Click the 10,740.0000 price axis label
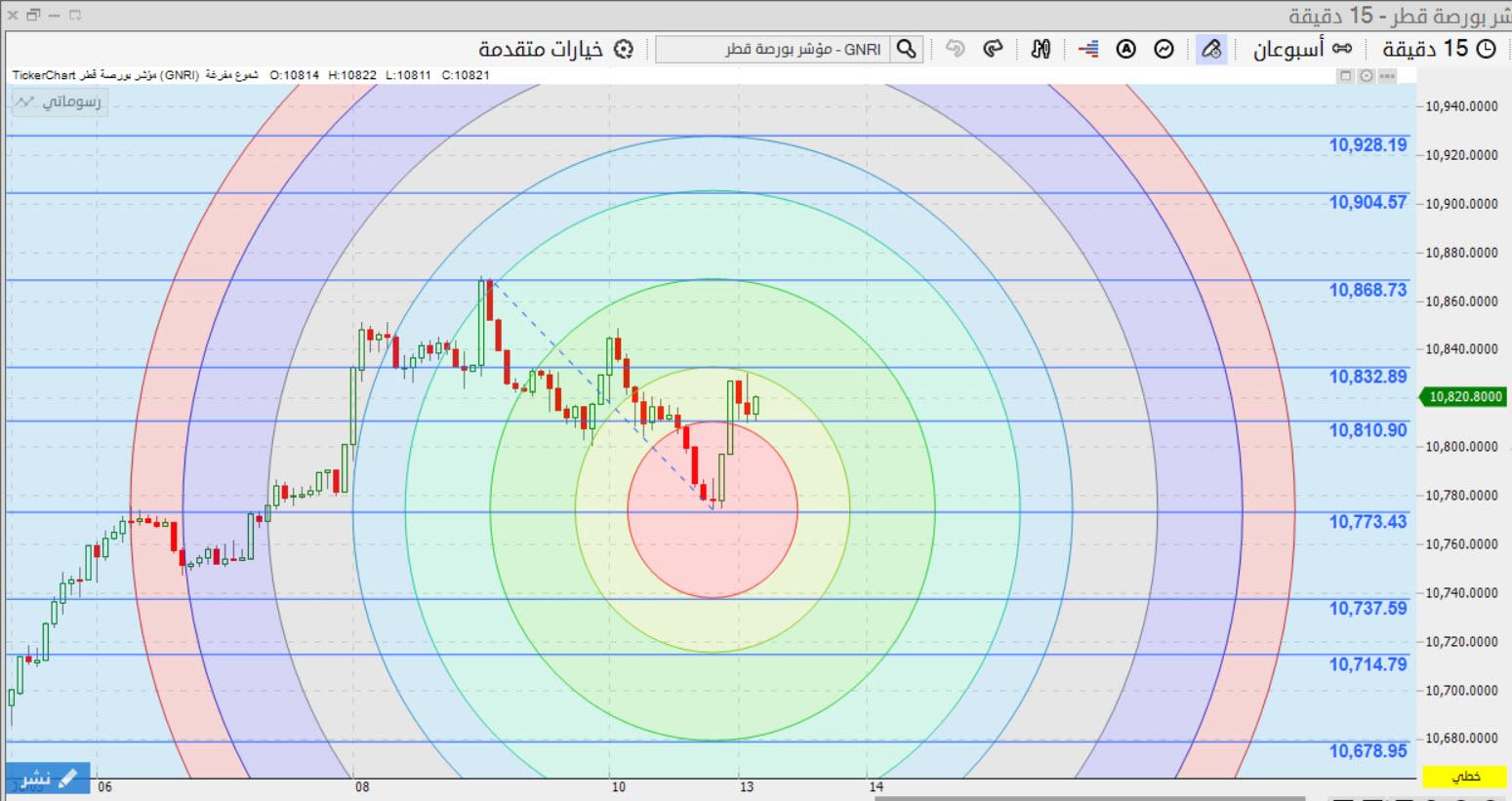1512x801 pixels. (1461, 593)
